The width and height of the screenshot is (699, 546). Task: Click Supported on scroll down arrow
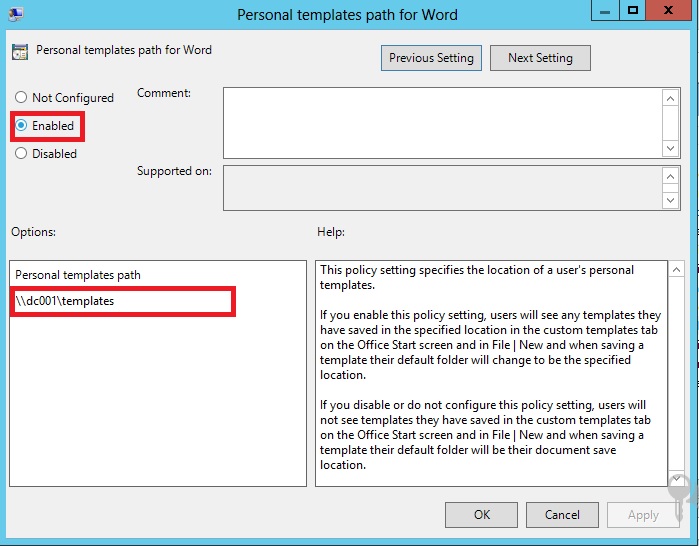point(670,200)
